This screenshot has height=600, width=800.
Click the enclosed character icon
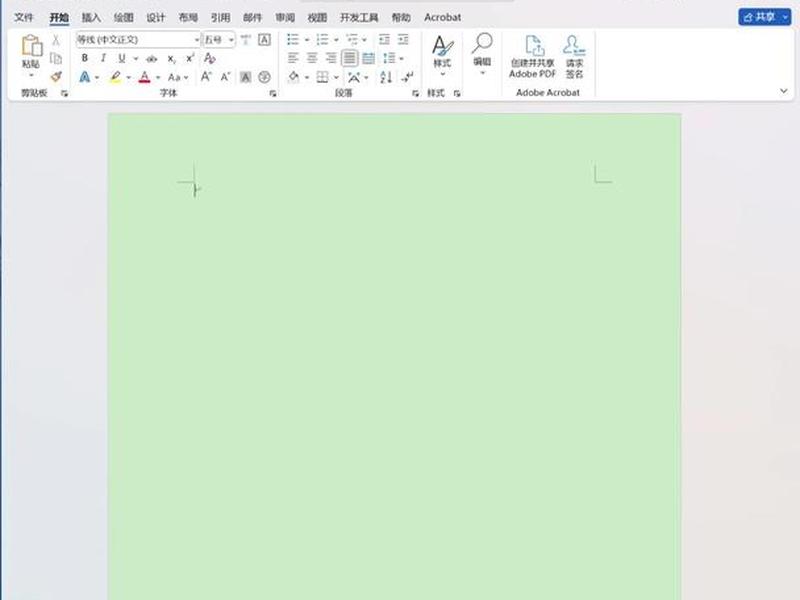click(264, 77)
